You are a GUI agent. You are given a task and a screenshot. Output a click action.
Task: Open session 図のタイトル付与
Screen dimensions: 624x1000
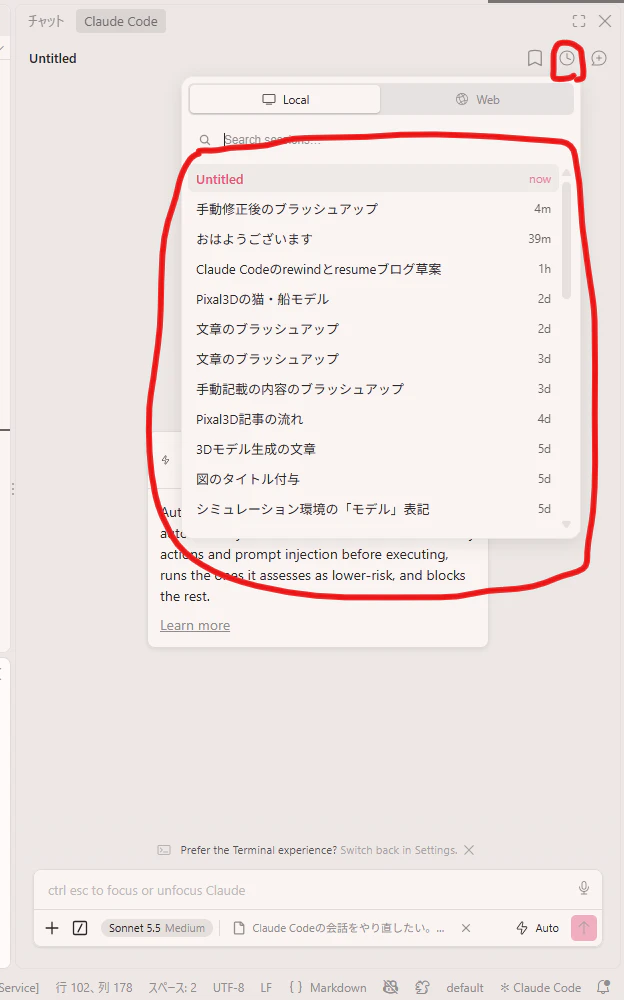[373, 479]
